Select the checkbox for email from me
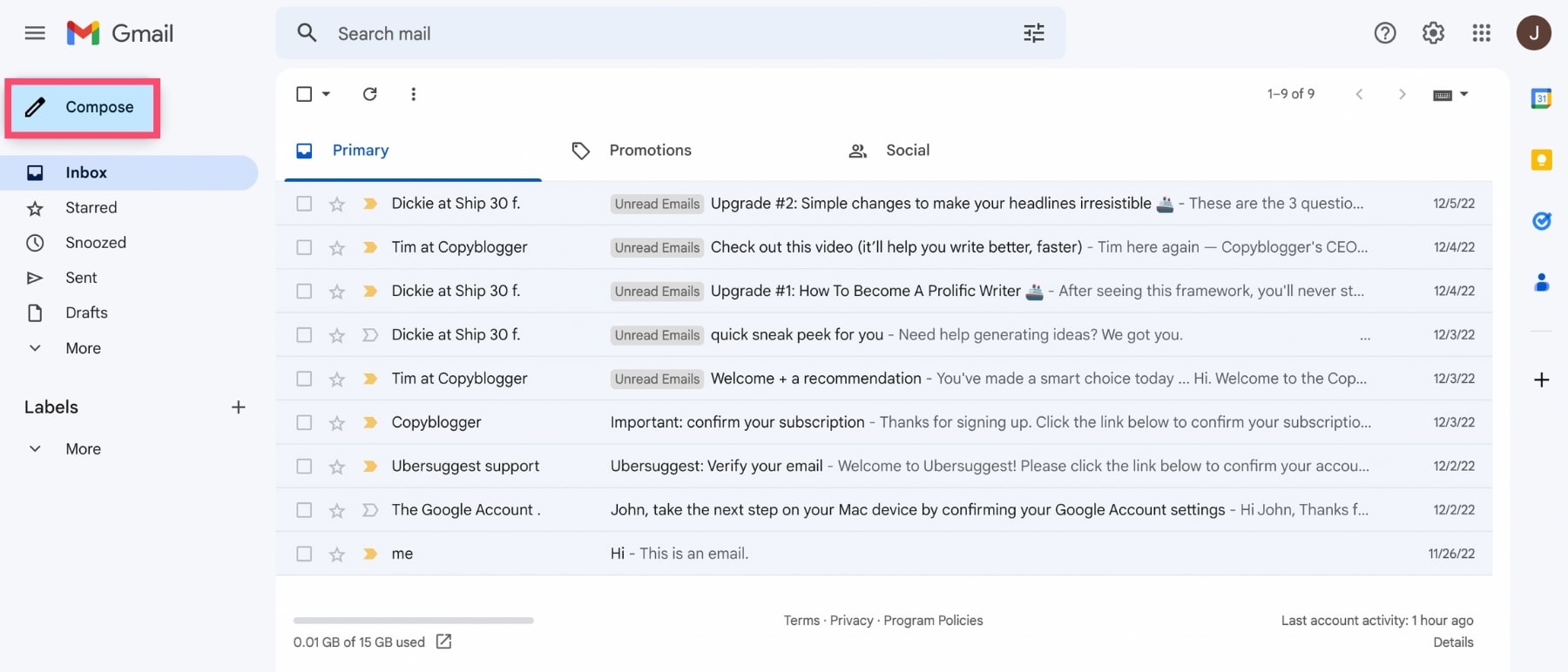 [x=304, y=554]
